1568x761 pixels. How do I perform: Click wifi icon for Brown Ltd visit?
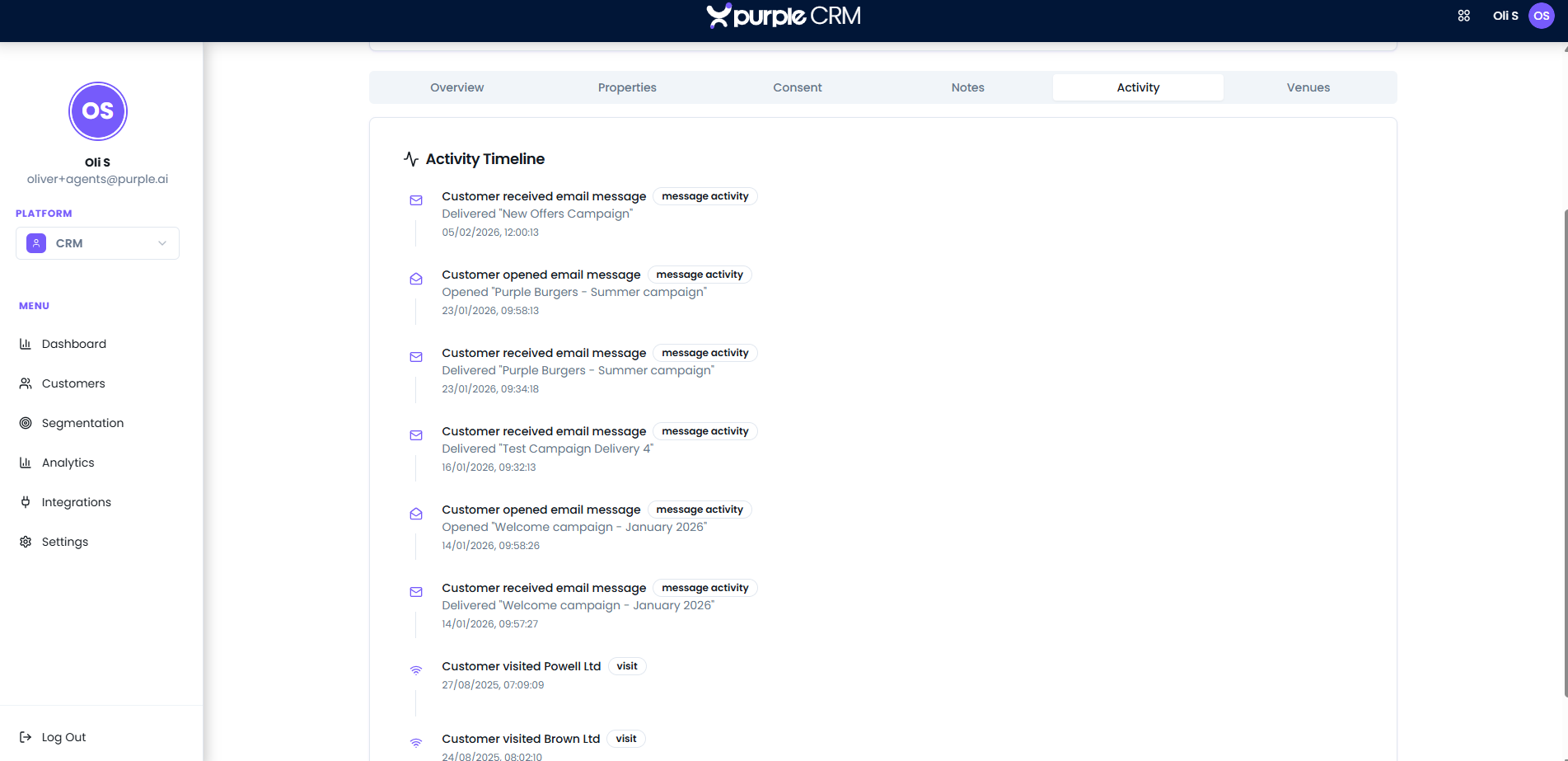[x=416, y=743]
